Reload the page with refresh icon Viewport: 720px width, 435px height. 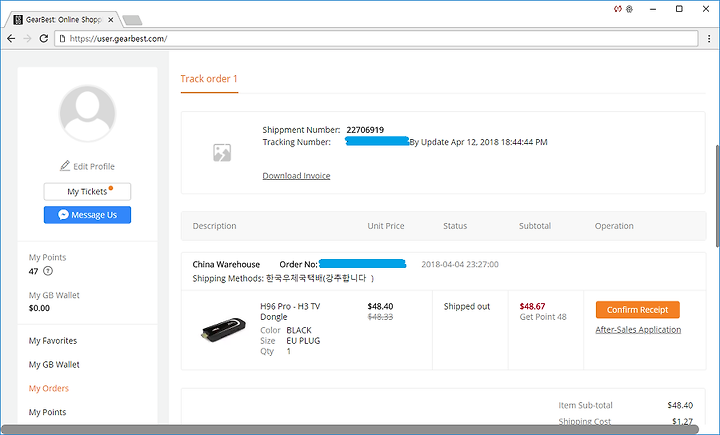[x=44, y=39]
